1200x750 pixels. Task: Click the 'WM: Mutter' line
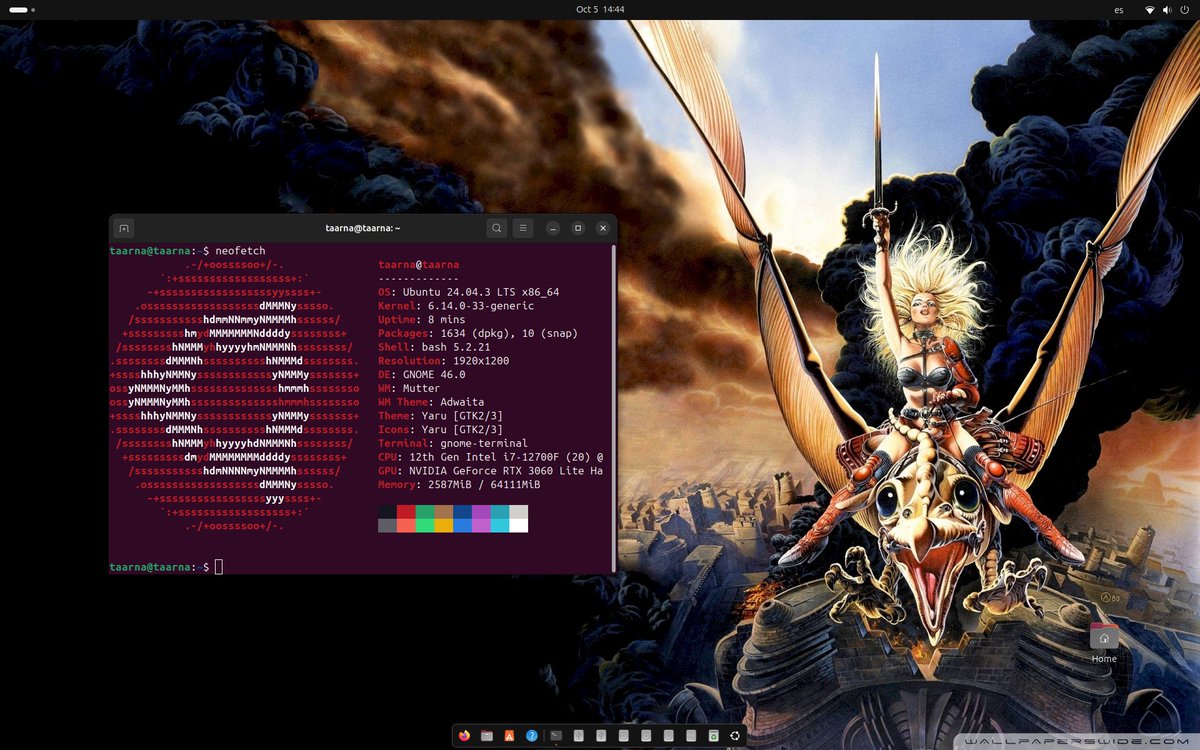pos(409,388)
